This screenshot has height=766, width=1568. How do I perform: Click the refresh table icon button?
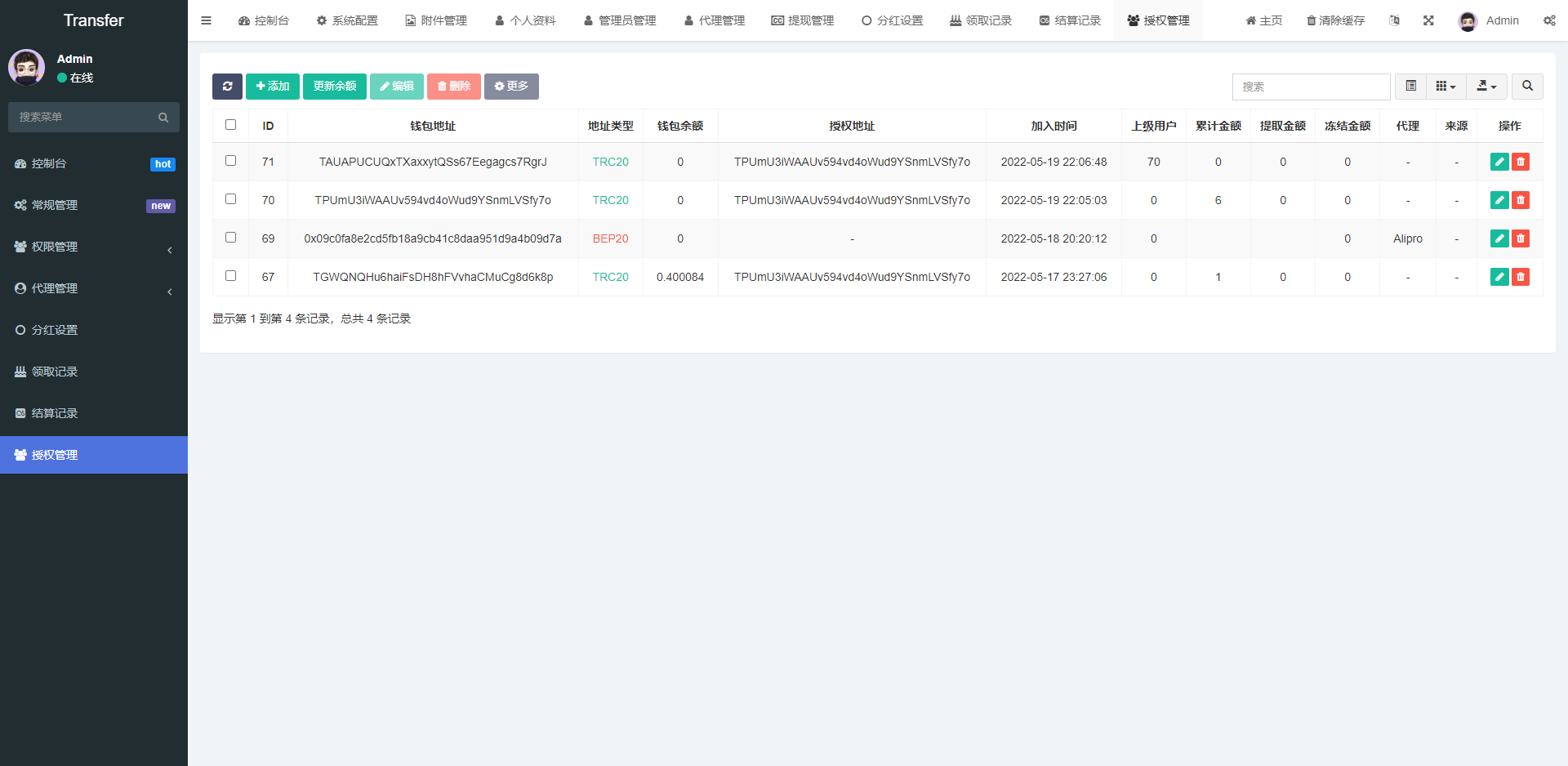[x=227, y=87]
